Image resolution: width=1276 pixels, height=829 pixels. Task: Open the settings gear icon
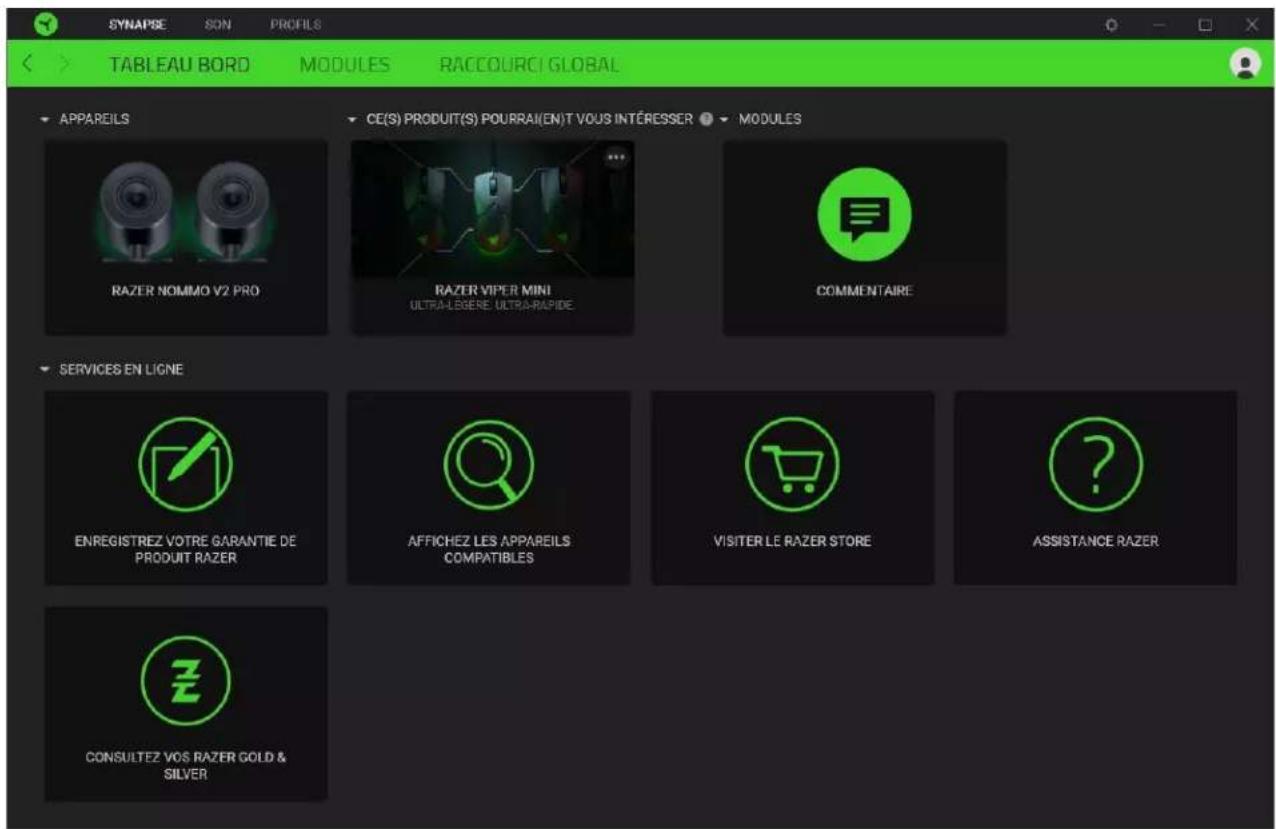(1111, 24)
